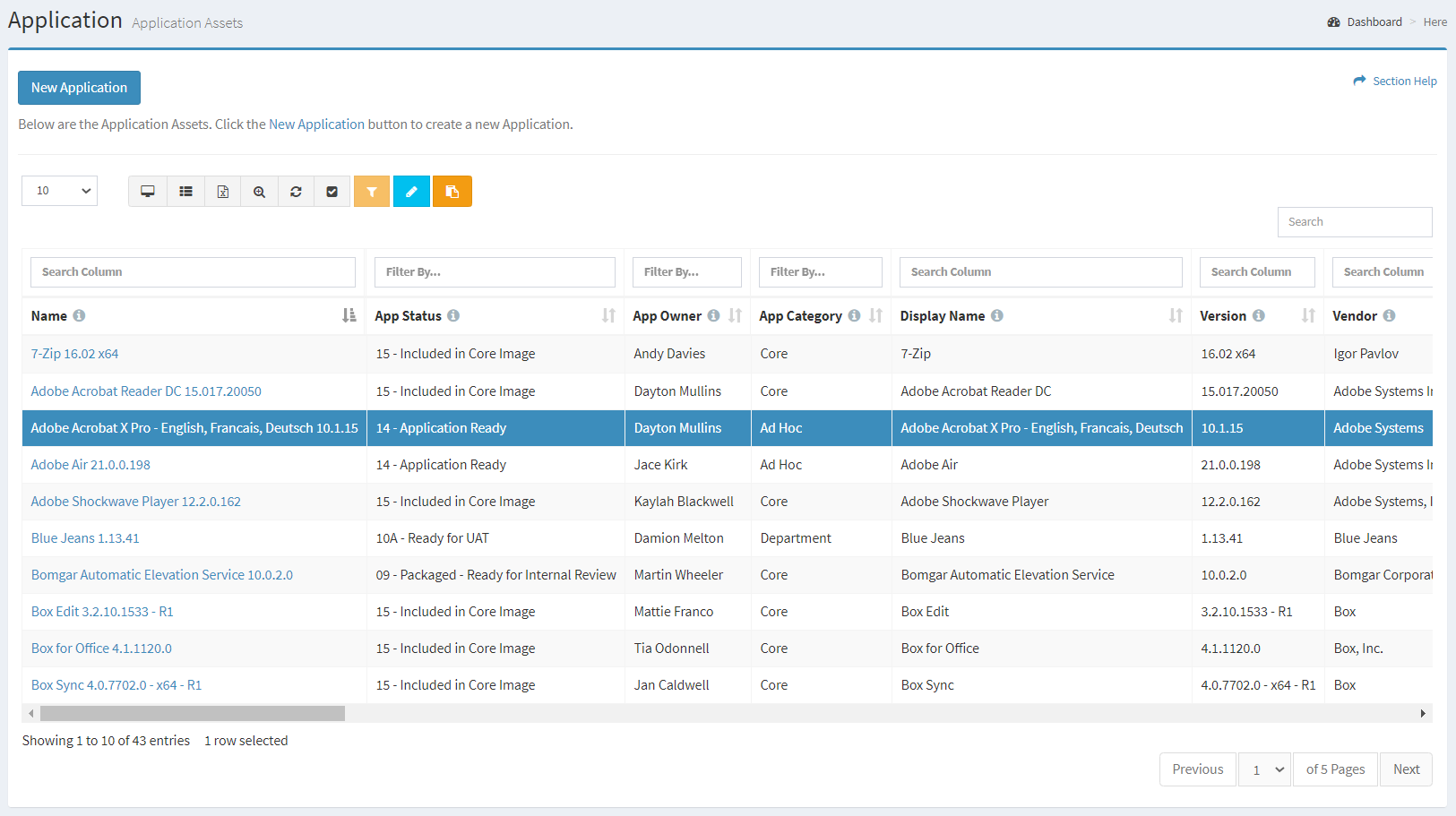Open Adobe Shockwave Player 12.2.0.162 link
This screenshot has width=1456, height=816.
click(135, 502)
